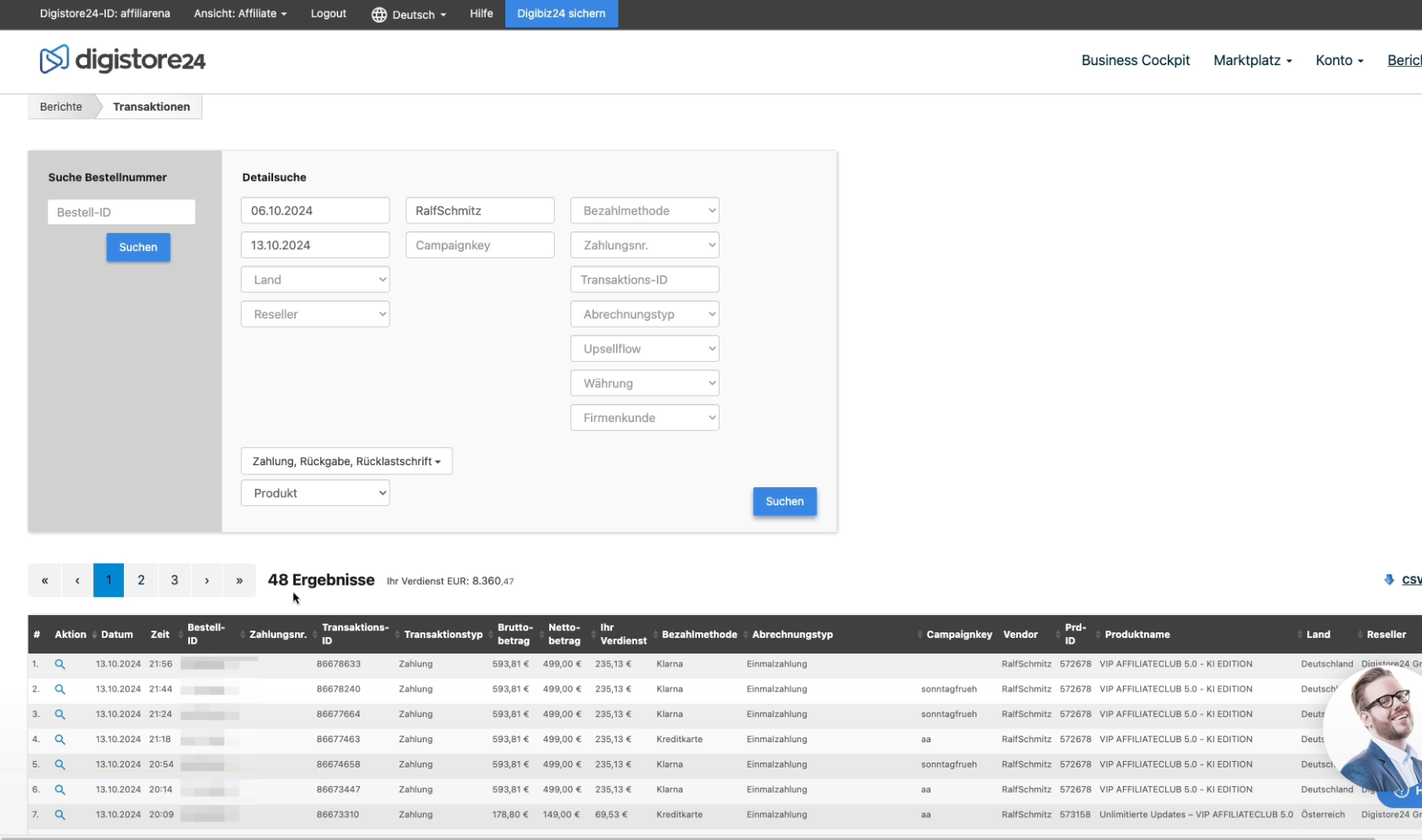1422x840 pixels.
Task: Expand Zahlung, Rückgabe, Rücklastschrift selector
Action: [x=346, y=461]
